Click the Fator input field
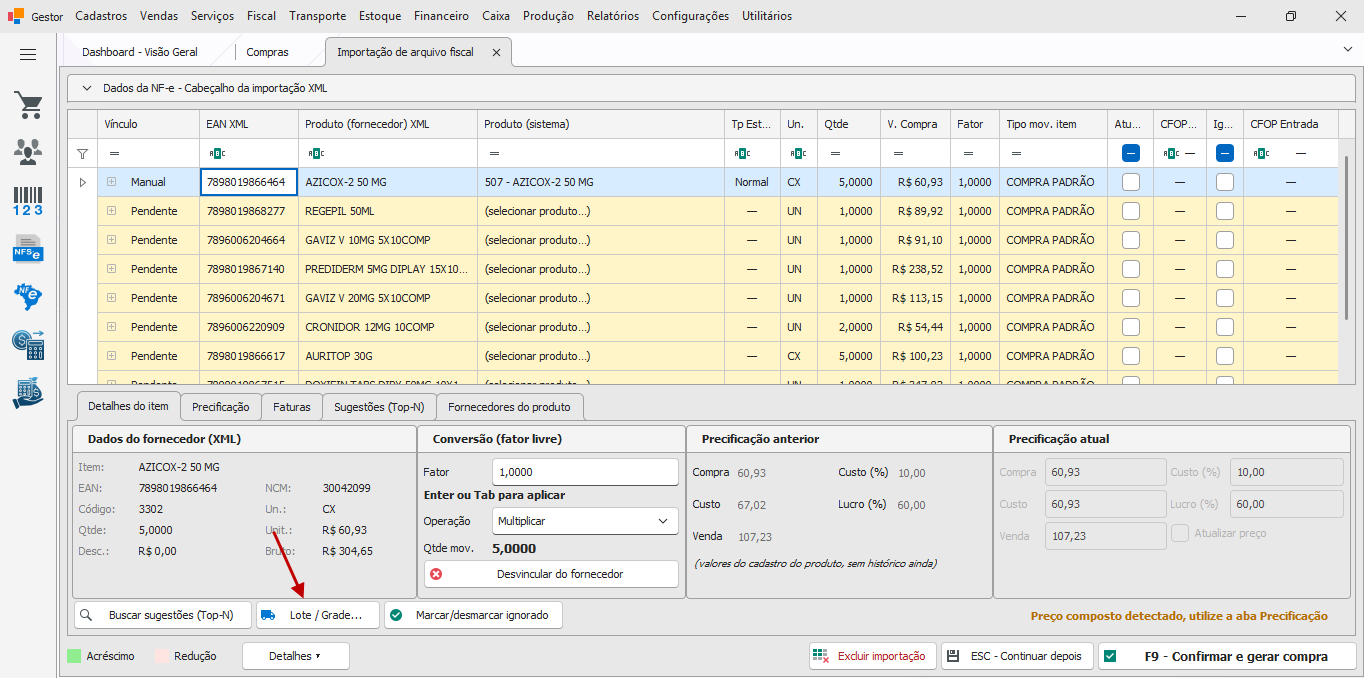This screenshot has width=1364, height=678. (586, 472)
